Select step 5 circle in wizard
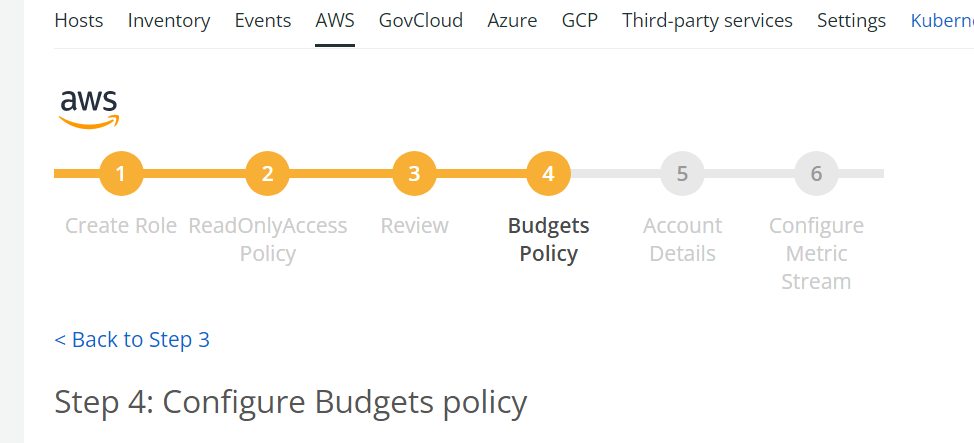 tap(683, 173)
